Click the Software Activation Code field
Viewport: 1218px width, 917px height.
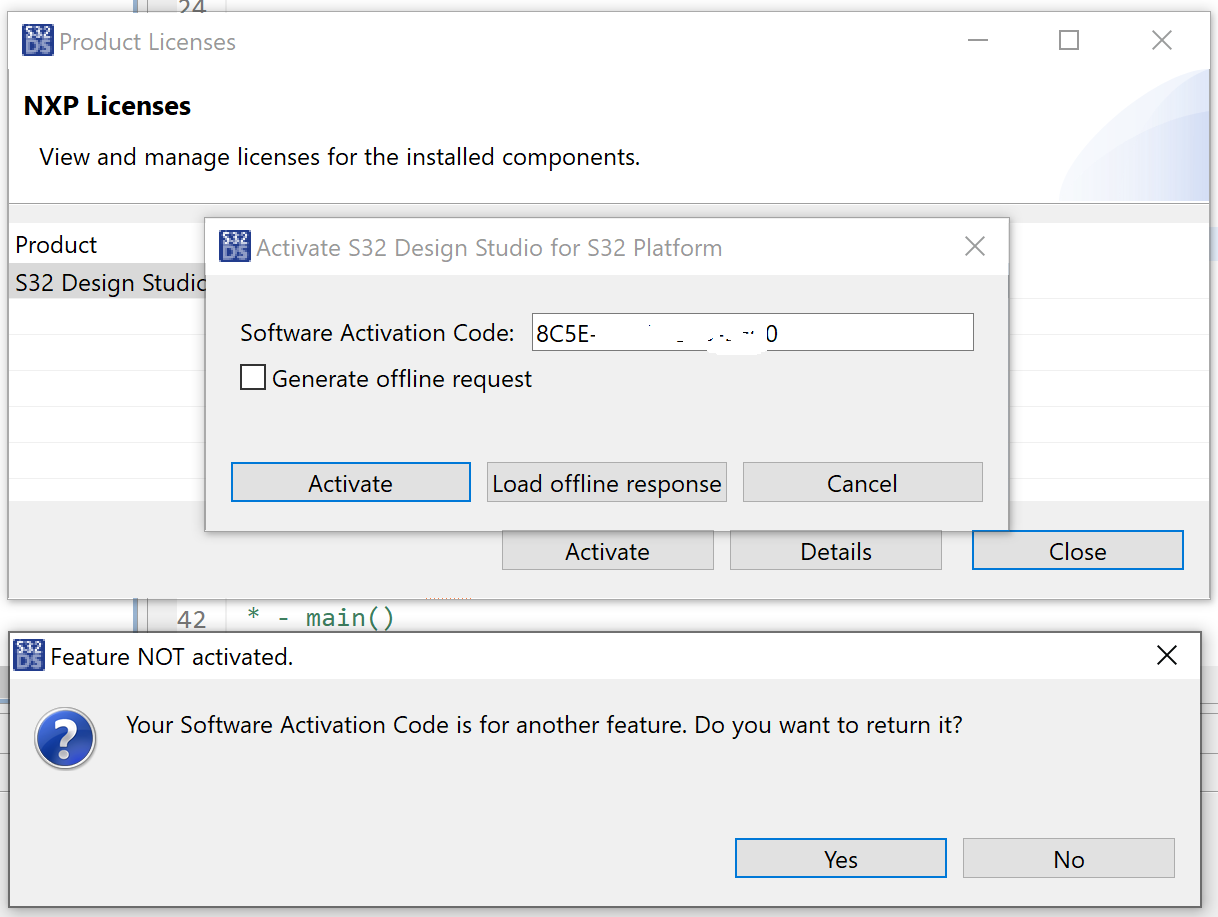tap(752, 333)
